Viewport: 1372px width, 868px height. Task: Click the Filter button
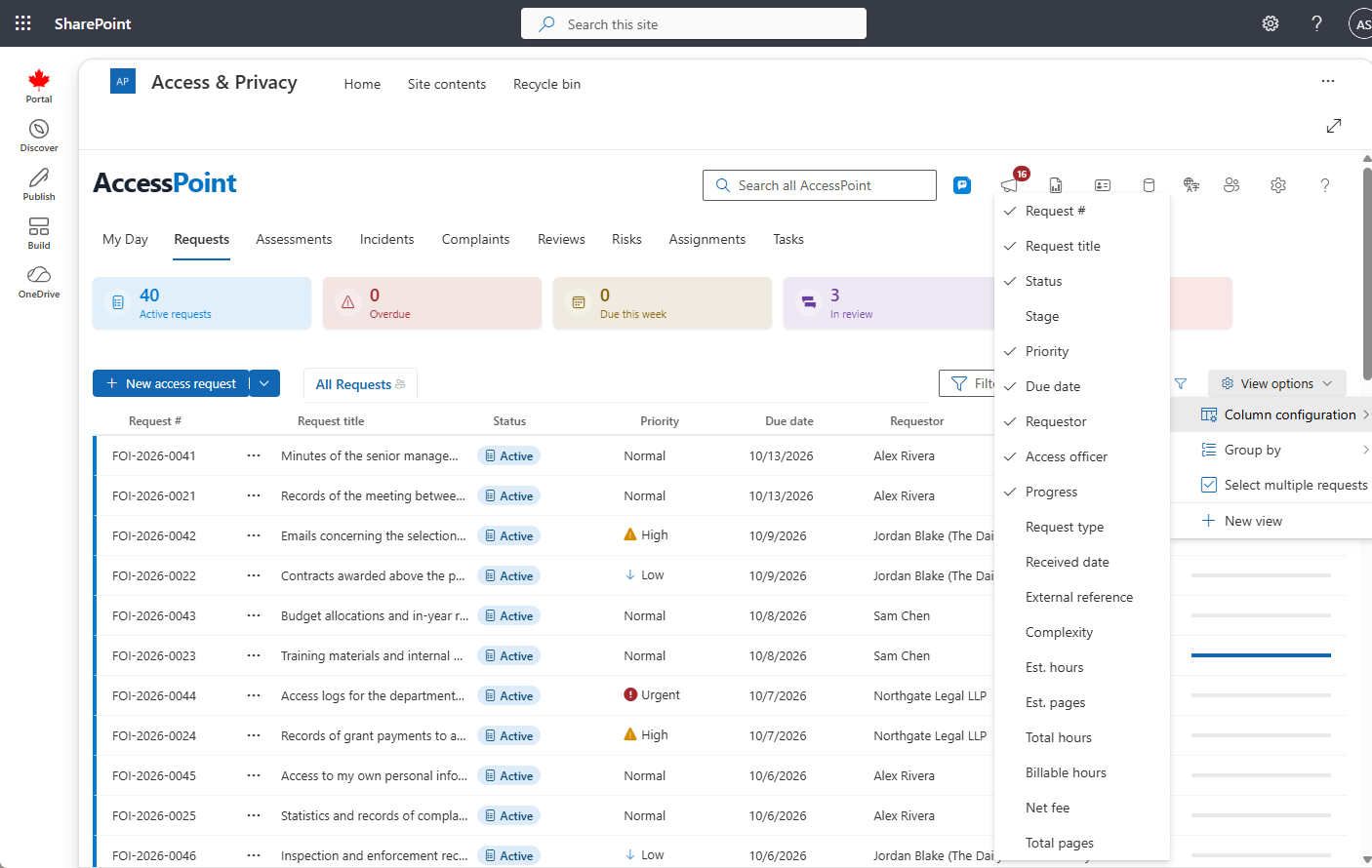[967, 383]
